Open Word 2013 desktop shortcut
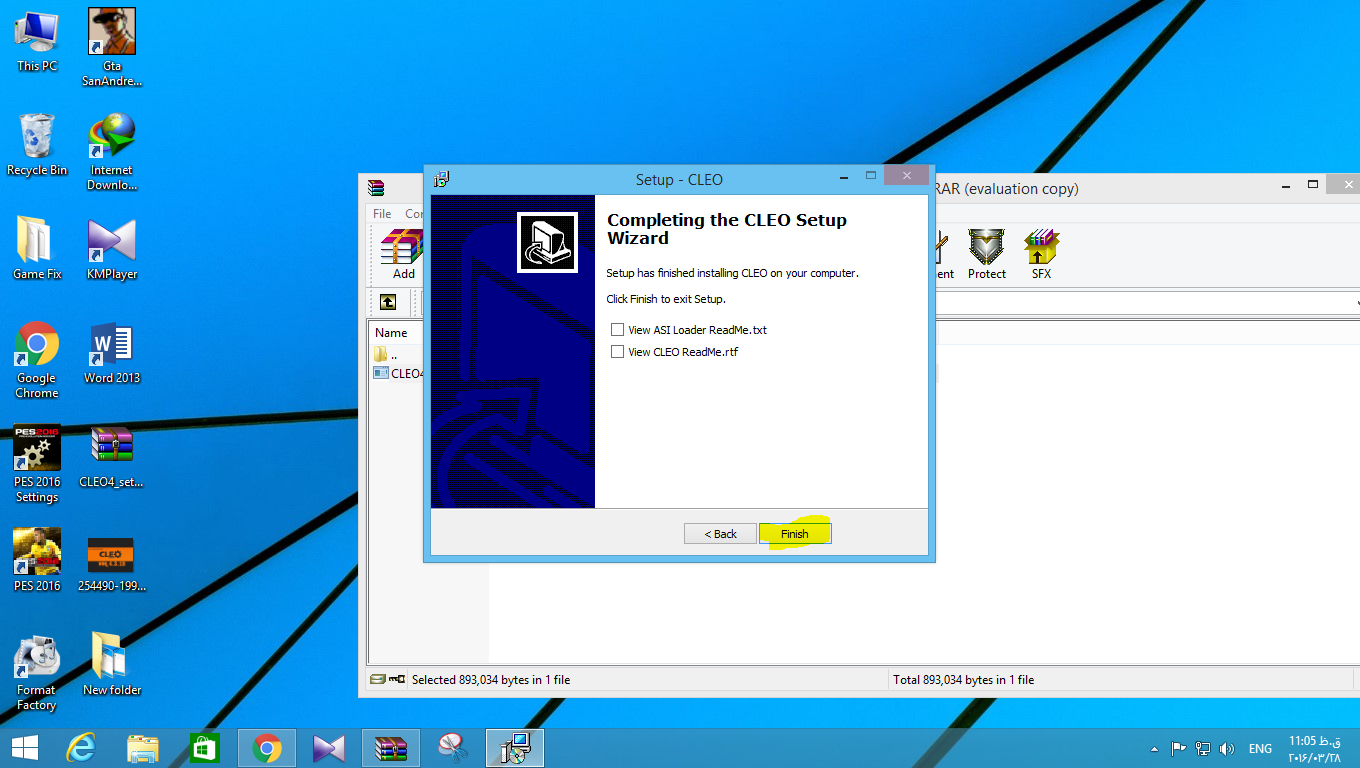The height and width of the screenshot is (768, 1360). 112,353
